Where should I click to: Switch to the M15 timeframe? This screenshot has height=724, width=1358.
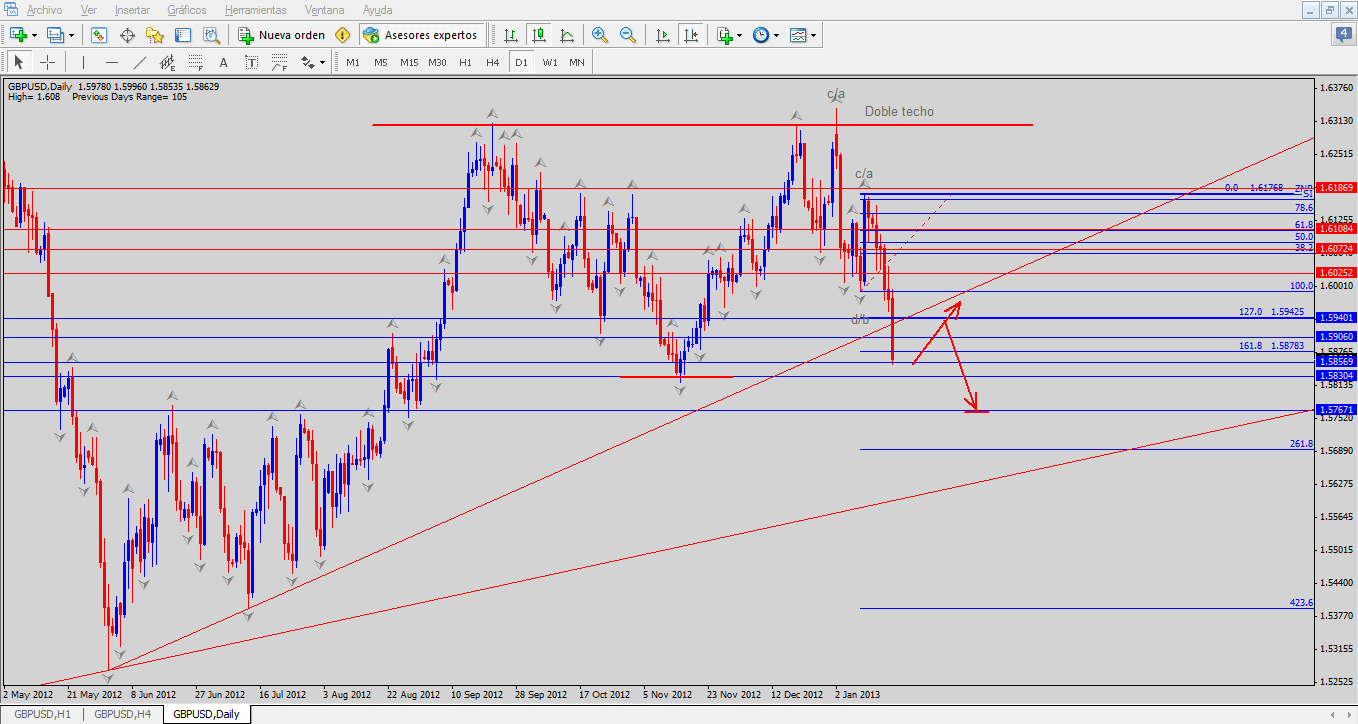pos(409,62)
